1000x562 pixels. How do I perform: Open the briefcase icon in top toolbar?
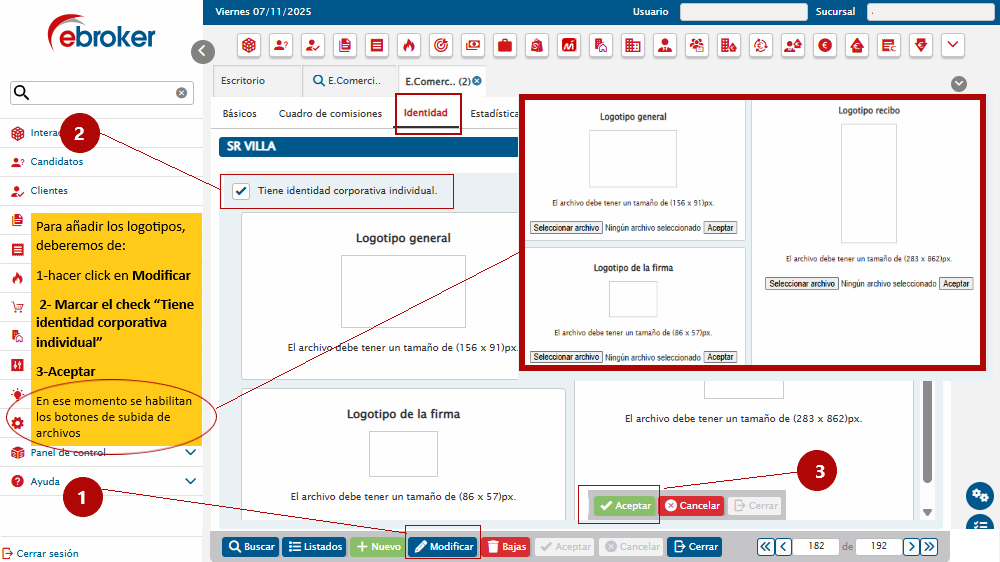tap(504, 45)
